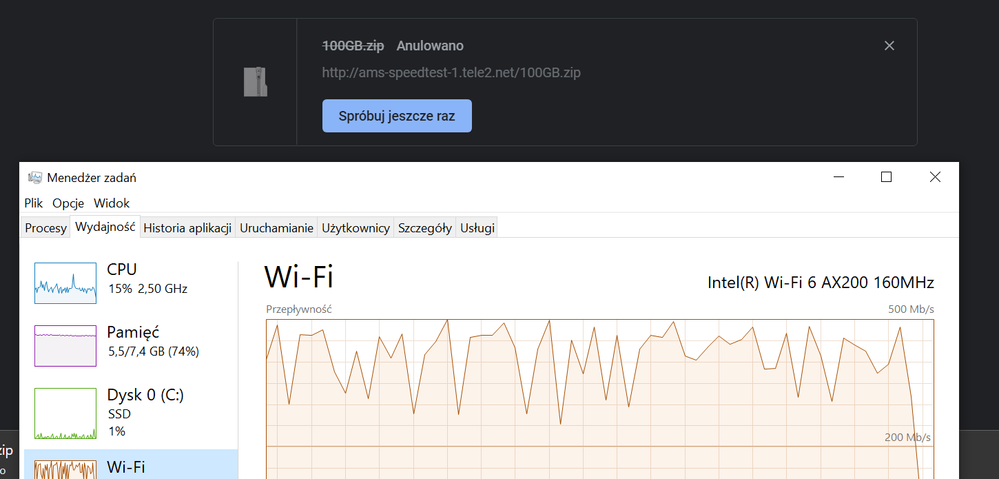
Task: Maximize the Menedżer zadań window
Action: 886,177
